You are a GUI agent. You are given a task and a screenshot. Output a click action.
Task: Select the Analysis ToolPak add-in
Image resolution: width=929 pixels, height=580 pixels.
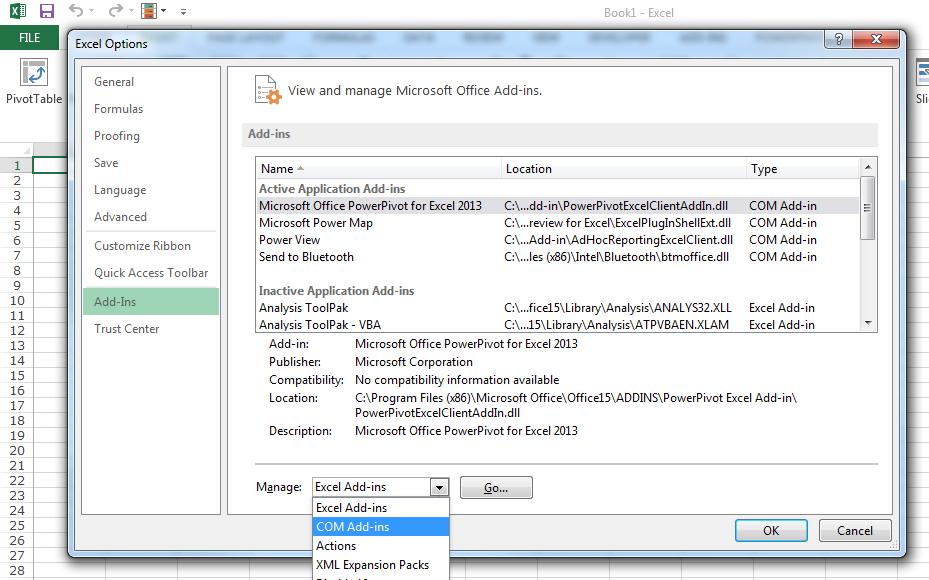click(558, 308)
